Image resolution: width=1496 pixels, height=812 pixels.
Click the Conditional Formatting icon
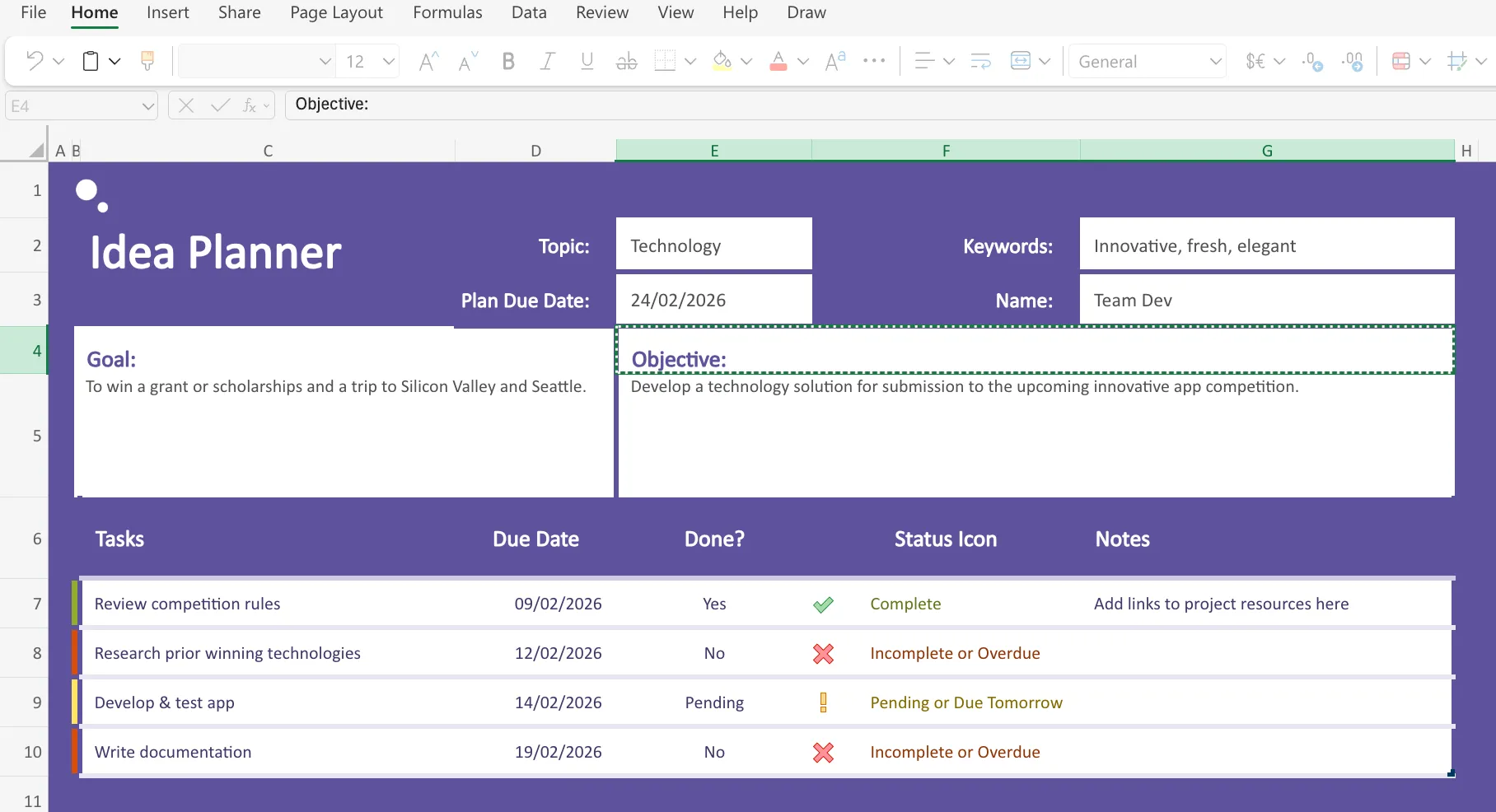[1401, 61]
